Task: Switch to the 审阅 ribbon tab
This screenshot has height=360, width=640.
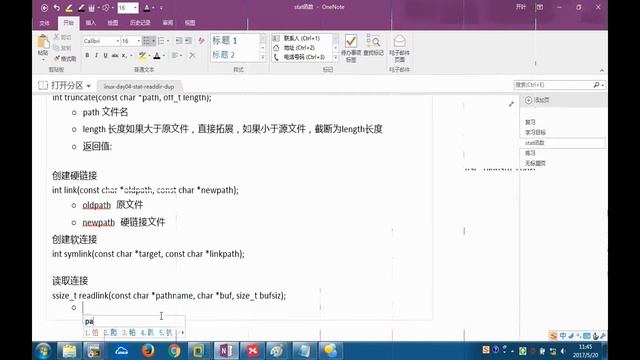Action: 168,23
